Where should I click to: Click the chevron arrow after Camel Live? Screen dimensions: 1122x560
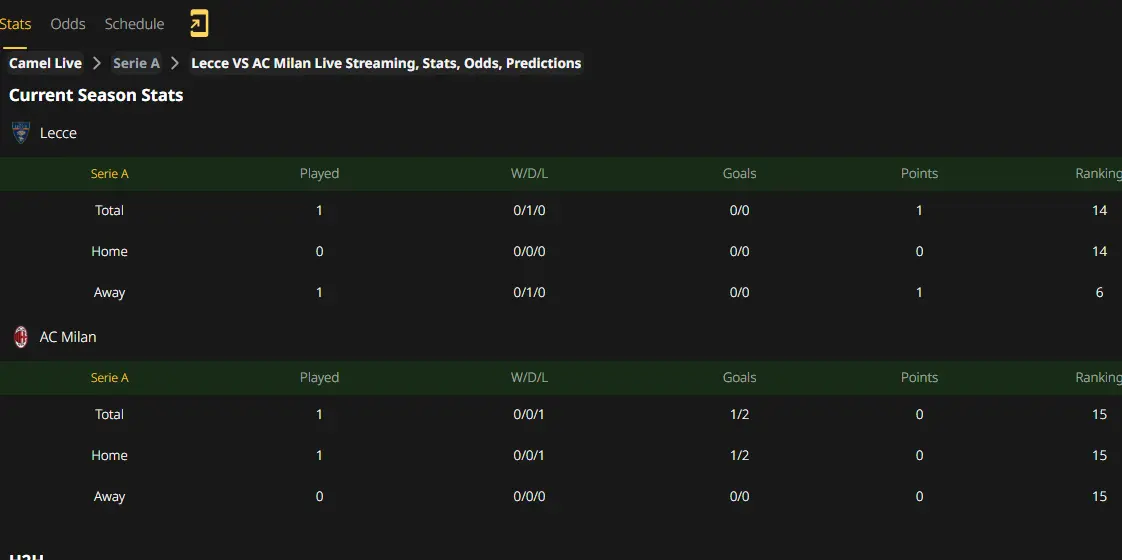[97, 64]
